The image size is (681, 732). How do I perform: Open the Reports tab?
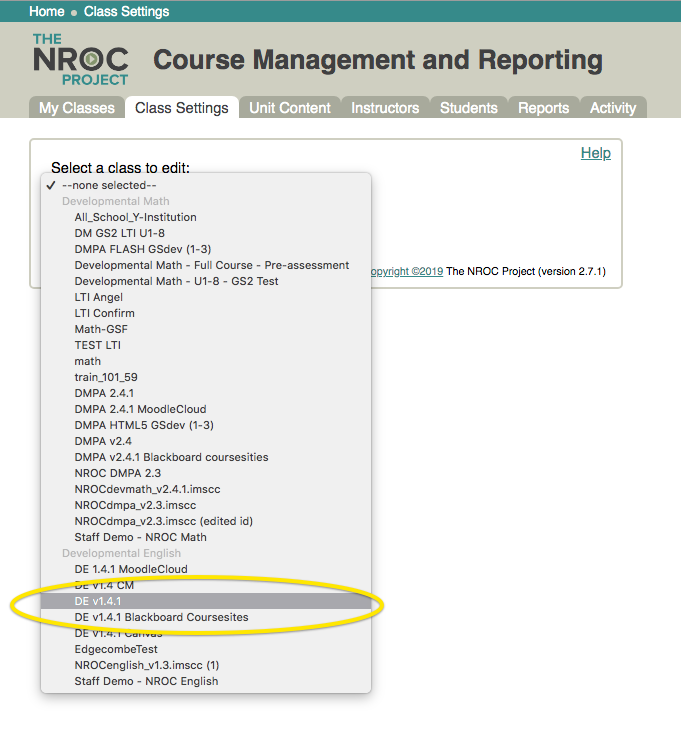543,108
